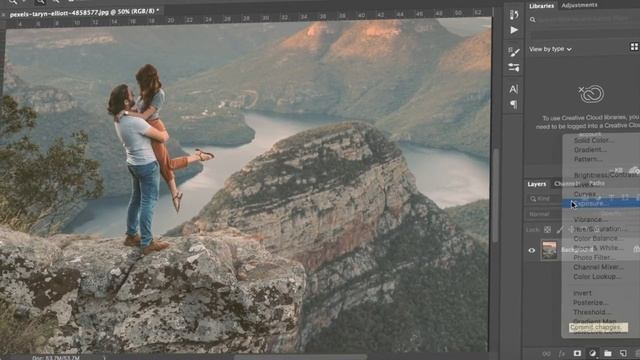Open the Brushes panel icon
This screenshot has width=640, height=360.
tap(514, 52)
